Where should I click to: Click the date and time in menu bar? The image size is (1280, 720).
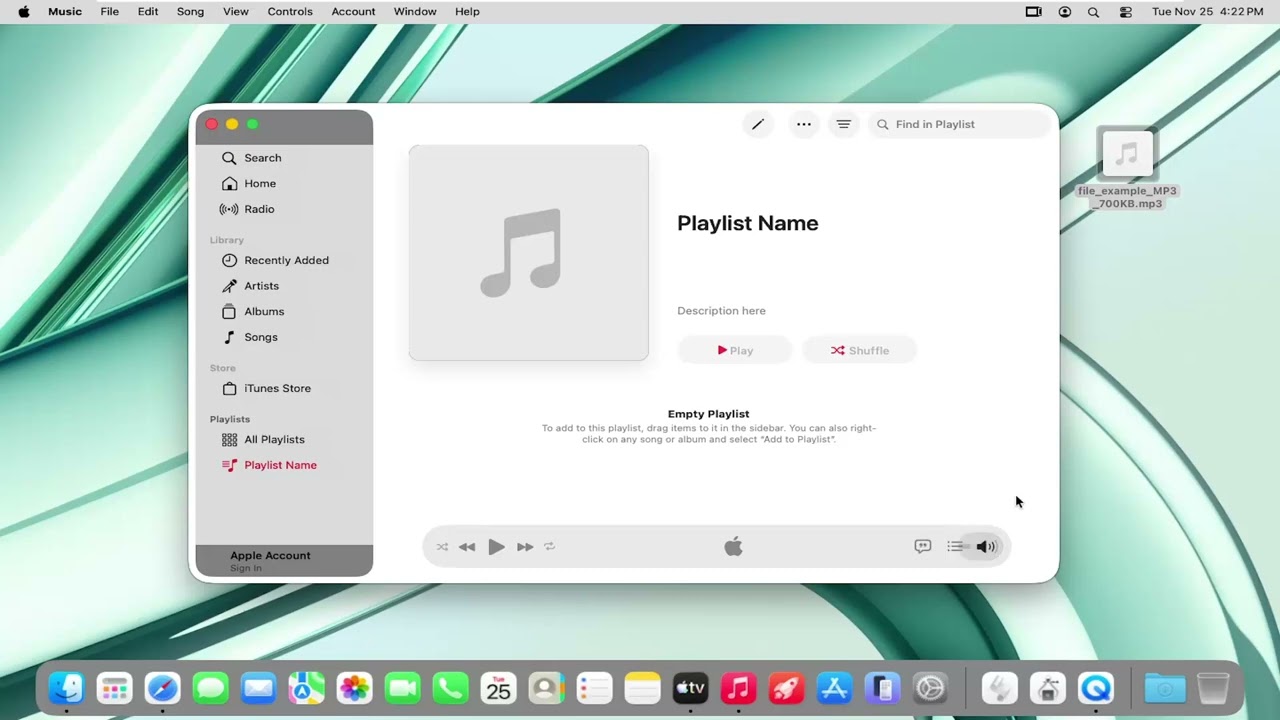pyautogui.click(x=1207, y=12)
